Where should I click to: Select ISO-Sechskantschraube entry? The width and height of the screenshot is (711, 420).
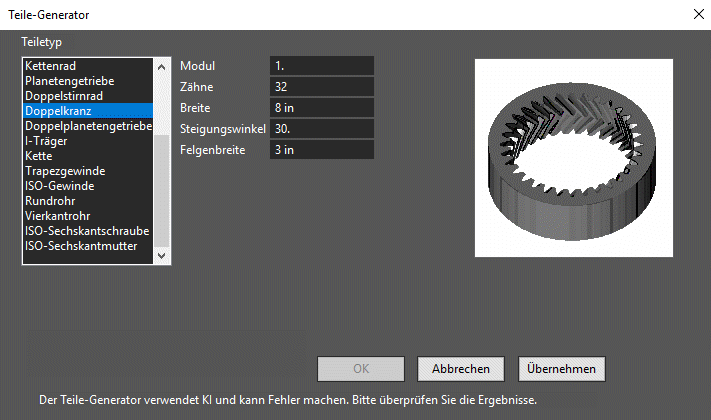88,230
